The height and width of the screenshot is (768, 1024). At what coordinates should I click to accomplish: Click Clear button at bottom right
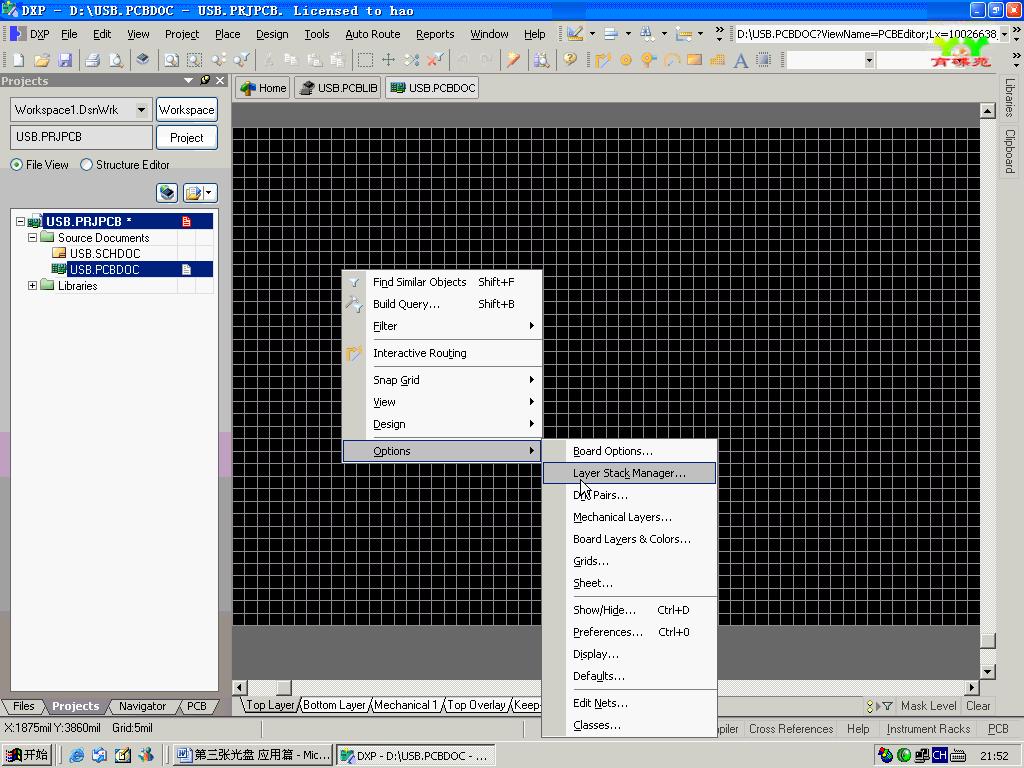click(x=978, y=705)
